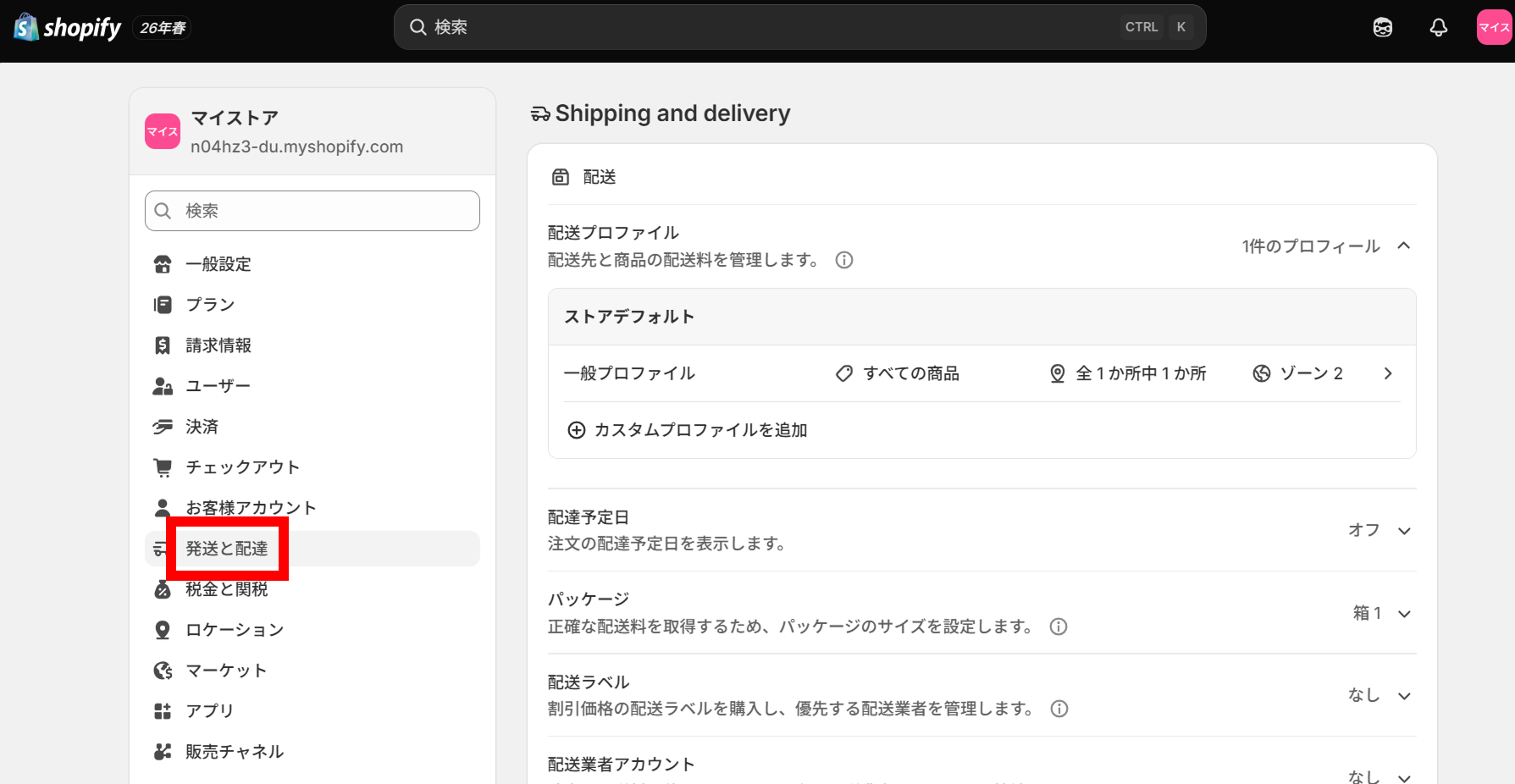Viewport: 1515px width, 784px height.
Task: Click the すべての商品 tag icon
Action: click(x=844, y=373)
